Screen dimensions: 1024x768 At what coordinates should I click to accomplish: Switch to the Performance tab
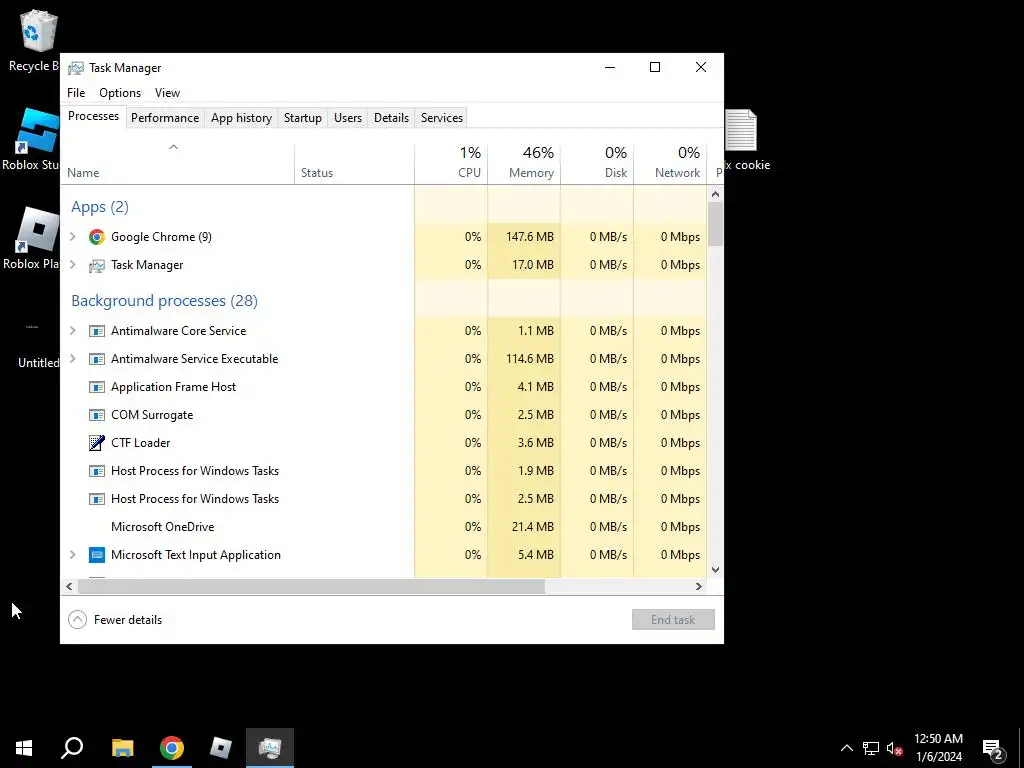tap(165, 118)
